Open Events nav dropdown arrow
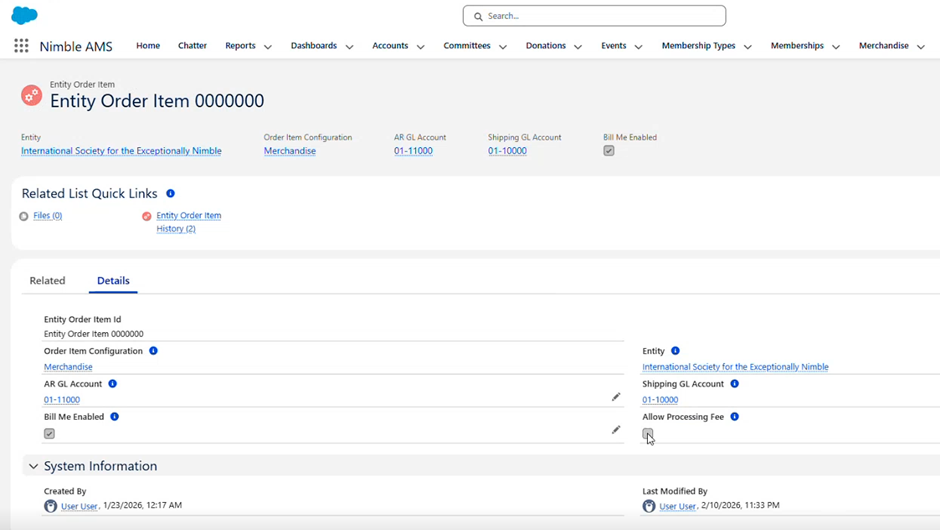The height and width of the screenshot is (530, 940). point(638,46)
